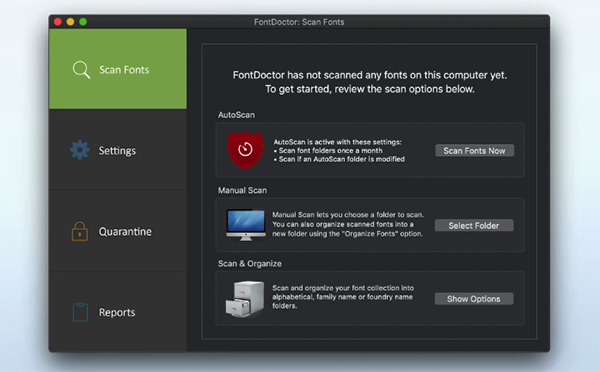Click the green zoom window button
Viewport: 600px width, 372px height.
(x=83, y=22)
